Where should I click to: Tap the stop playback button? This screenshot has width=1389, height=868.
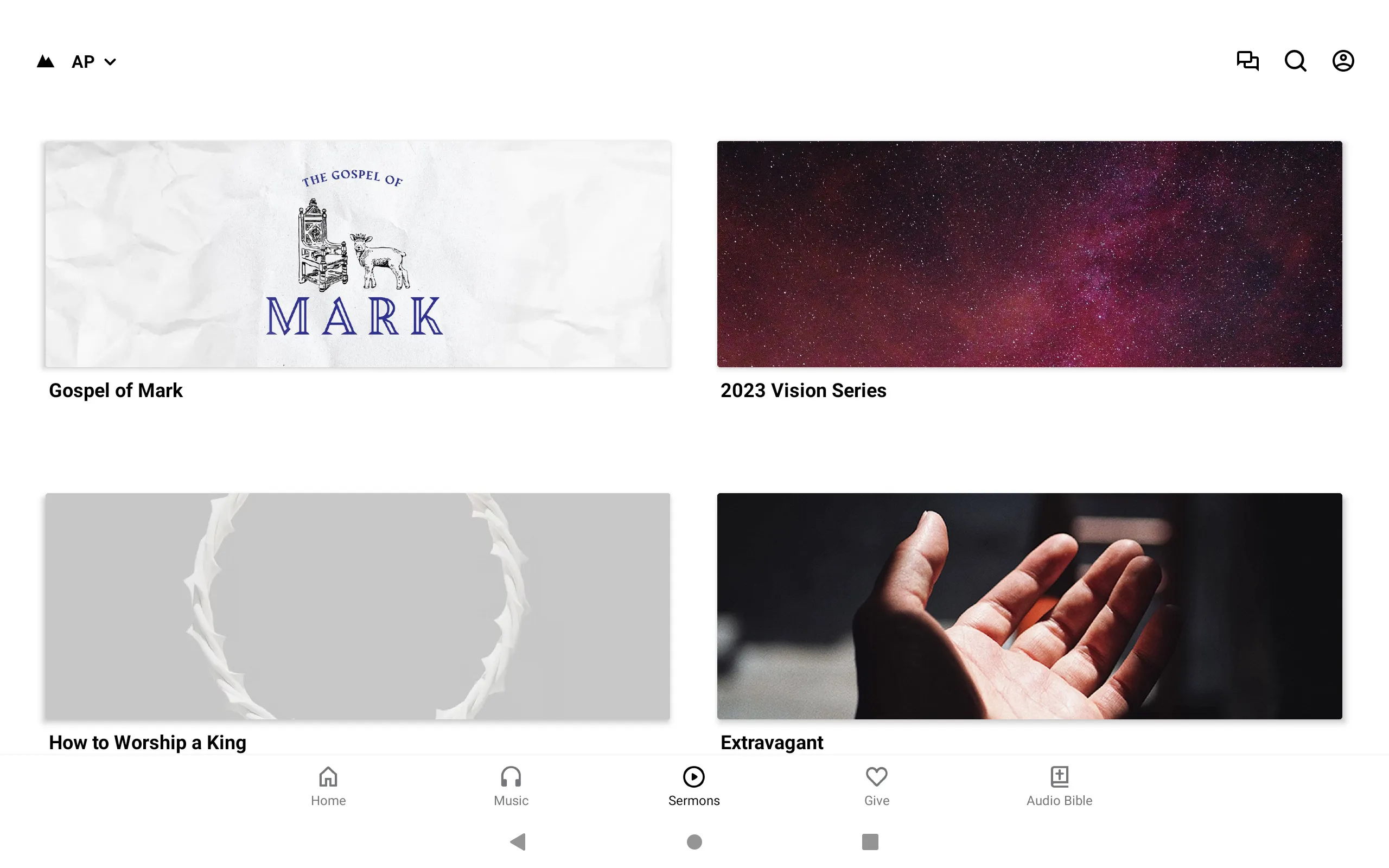[x=868, y=842]
